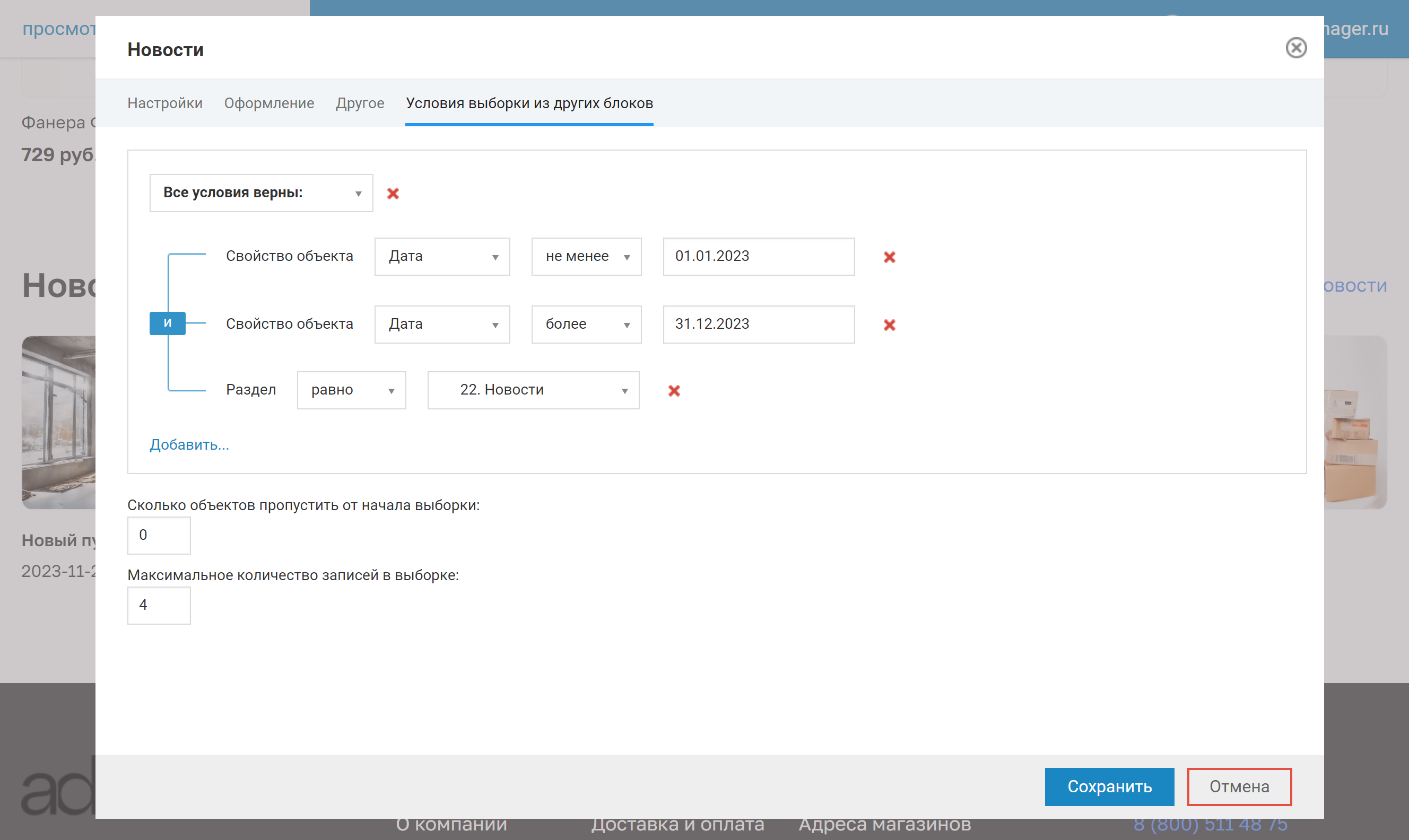1409x840 pixels.
Task: Open the 'Все условия верны' dropdown
Action: (261, 193)
